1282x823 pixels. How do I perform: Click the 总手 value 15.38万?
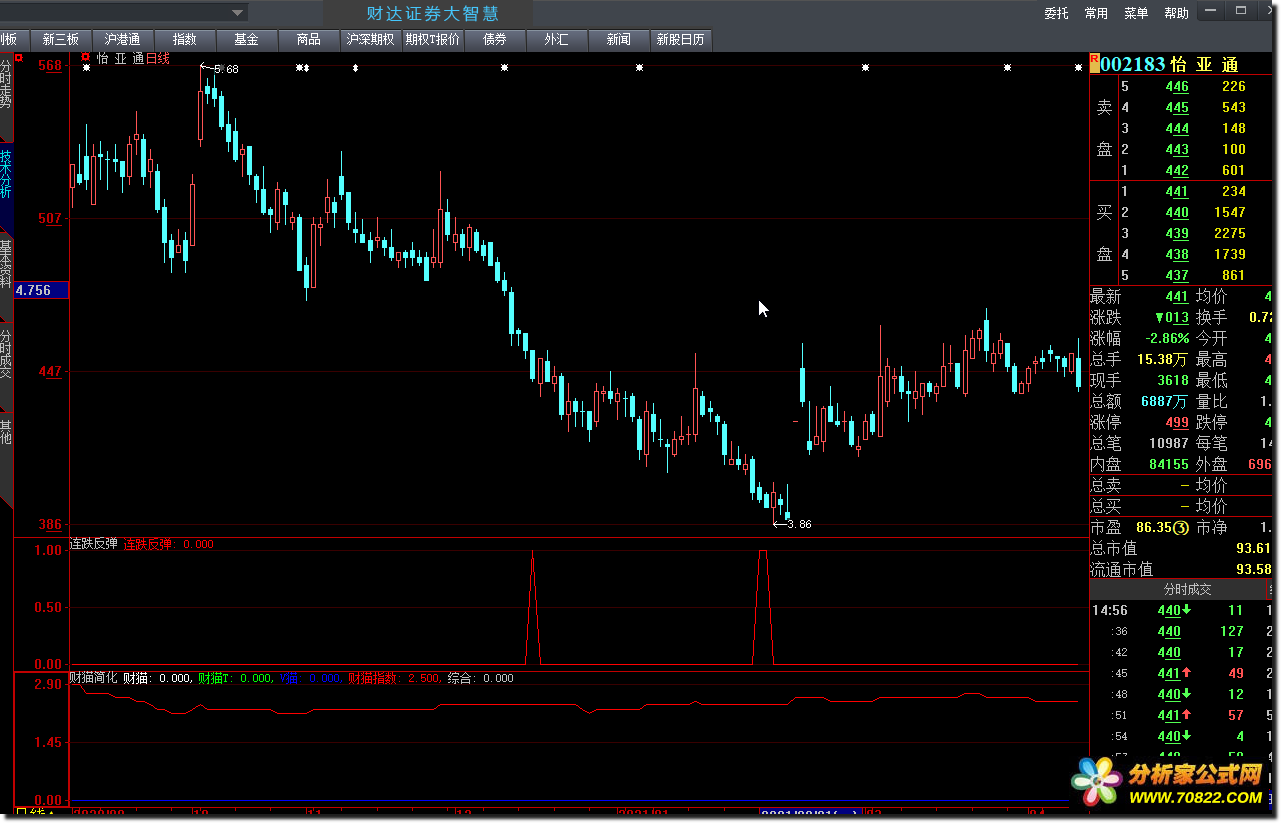click(x=1163, y=359)
